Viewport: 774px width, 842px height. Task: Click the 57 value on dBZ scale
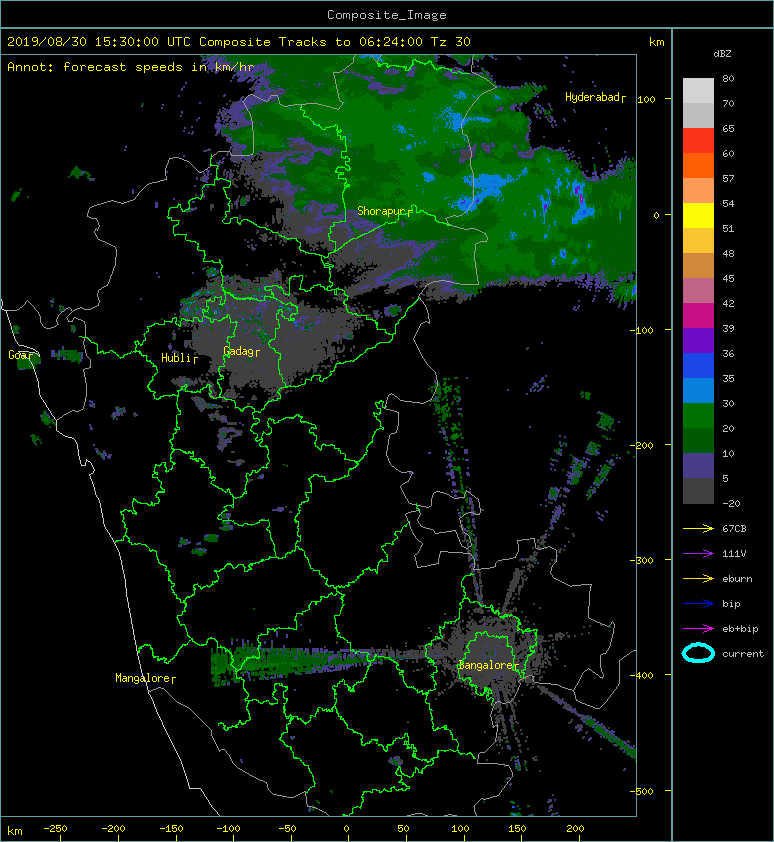728,178
